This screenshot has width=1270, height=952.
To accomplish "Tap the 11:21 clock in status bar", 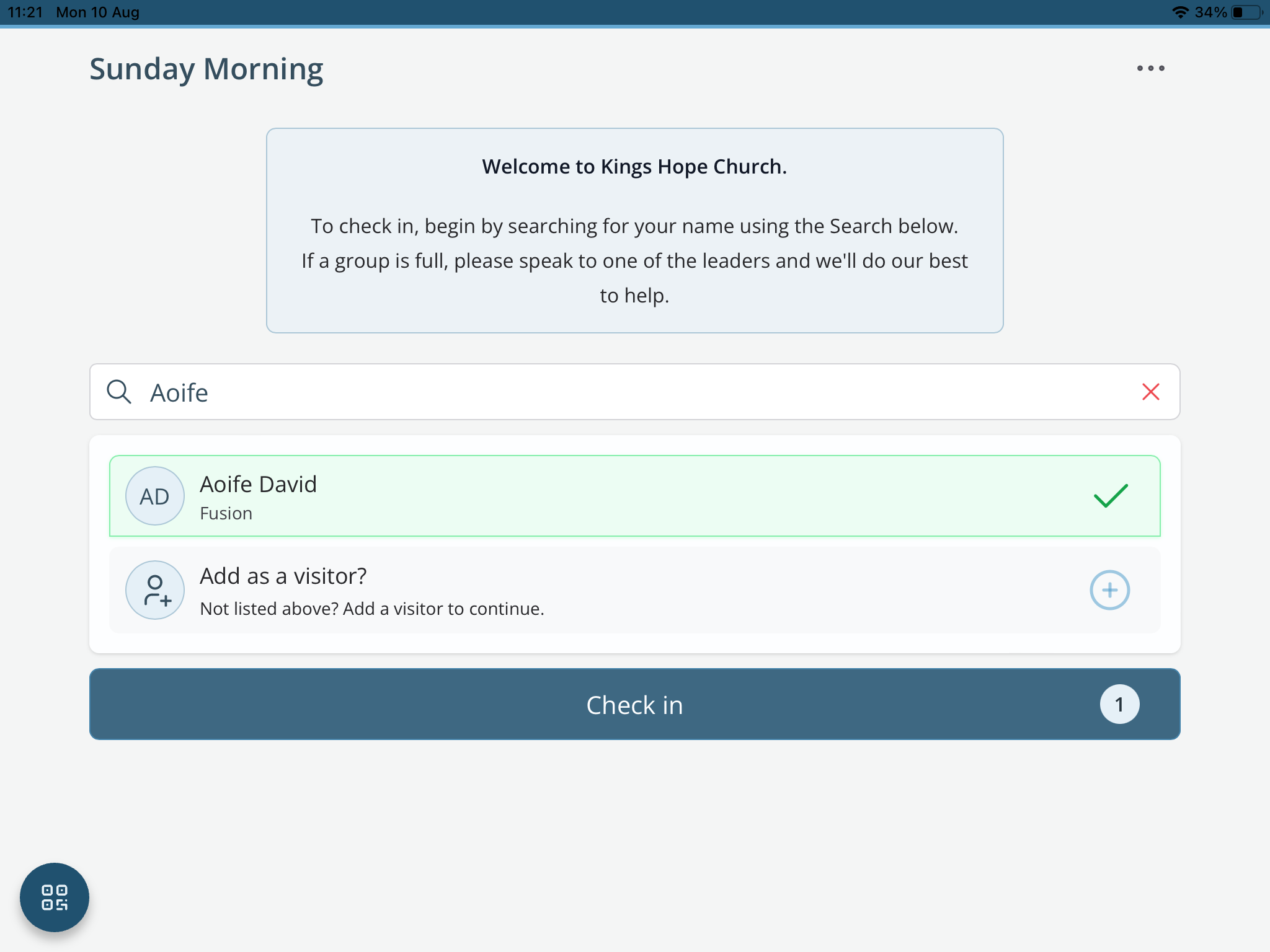I will [x=25, y=12].
